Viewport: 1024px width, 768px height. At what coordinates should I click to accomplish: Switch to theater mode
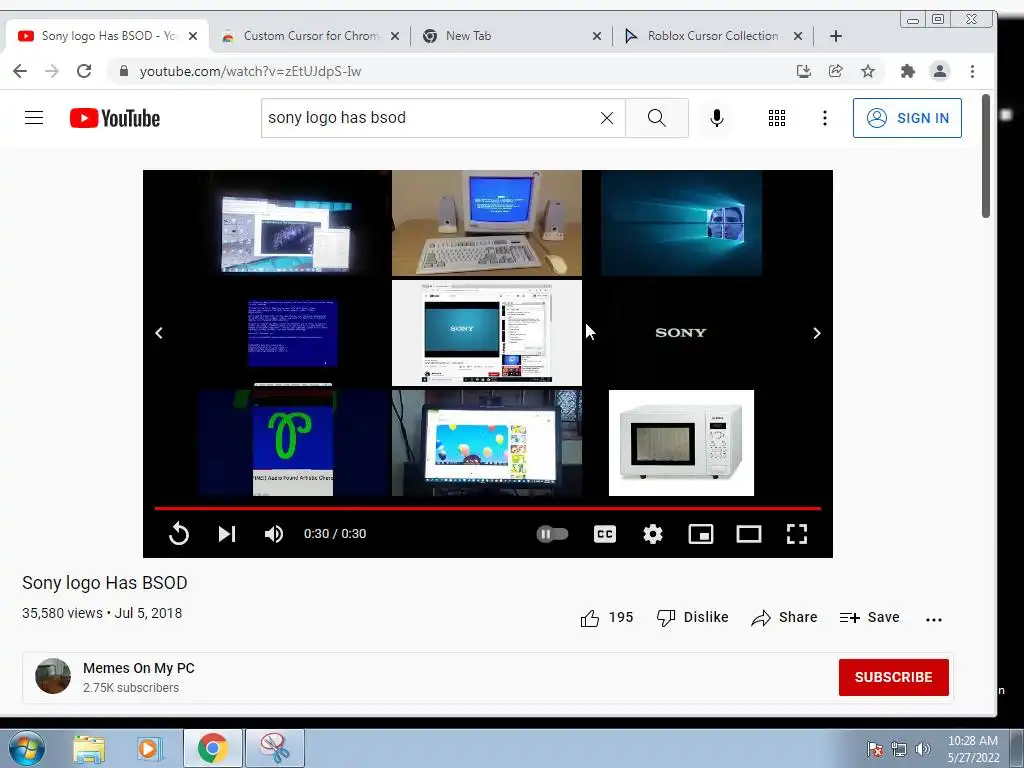748,534
